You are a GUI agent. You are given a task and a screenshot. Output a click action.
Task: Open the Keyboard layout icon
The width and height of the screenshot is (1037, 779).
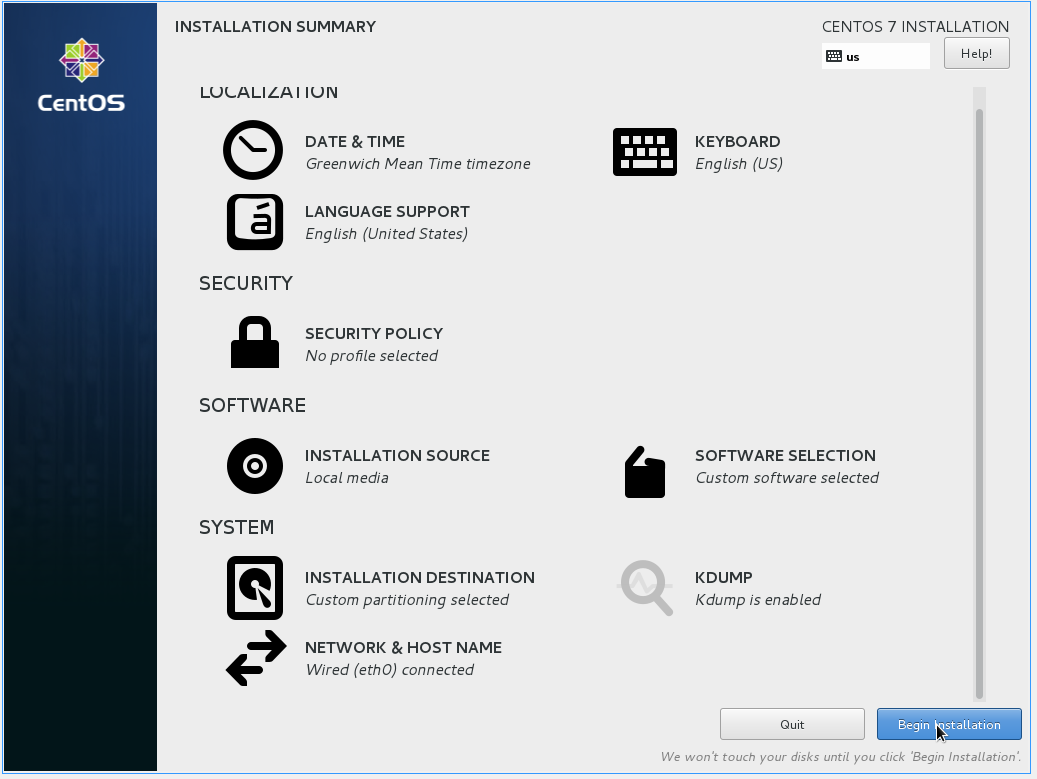[644, 152]
